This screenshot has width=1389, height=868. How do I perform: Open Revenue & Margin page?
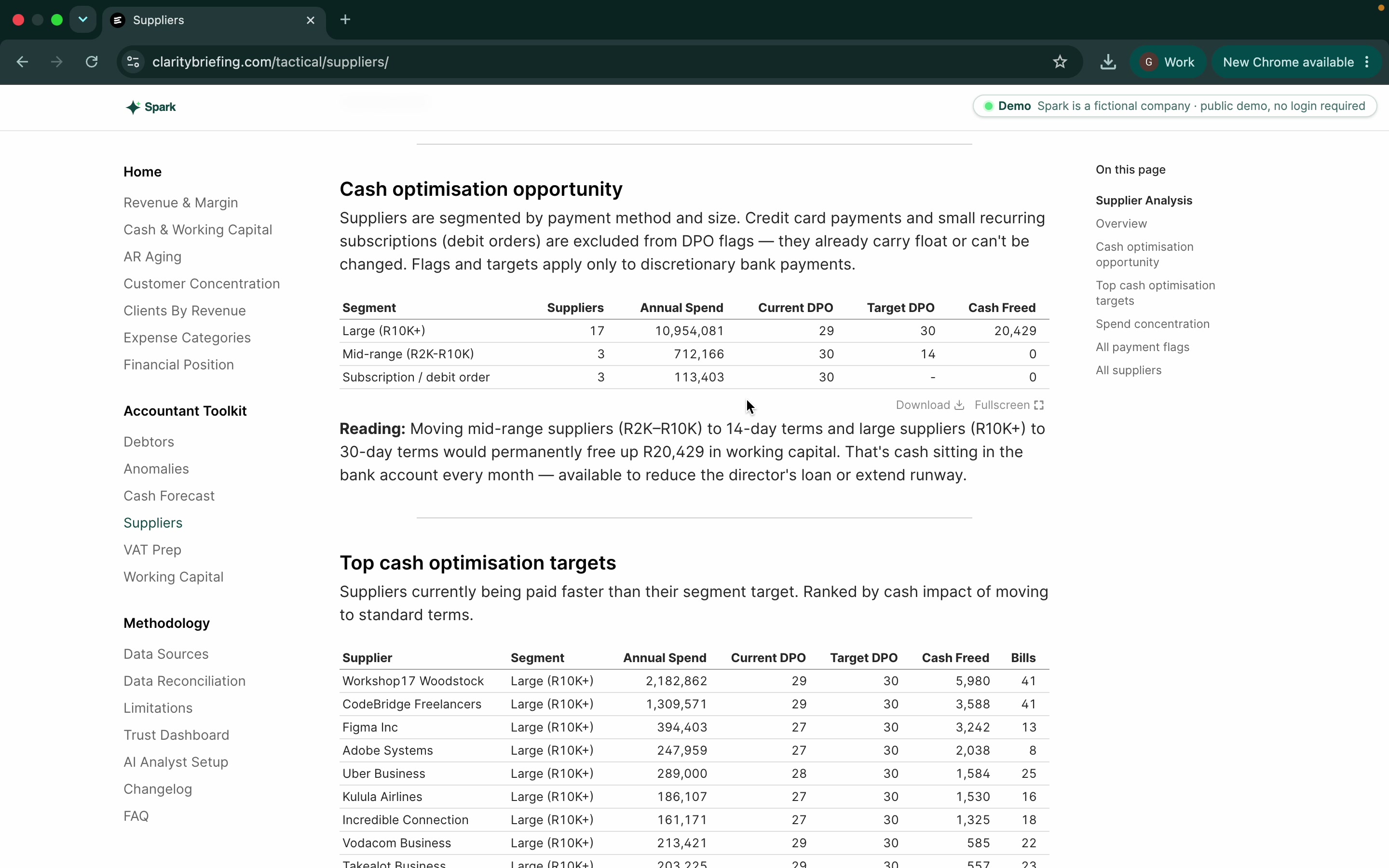[x=181, y=203]
